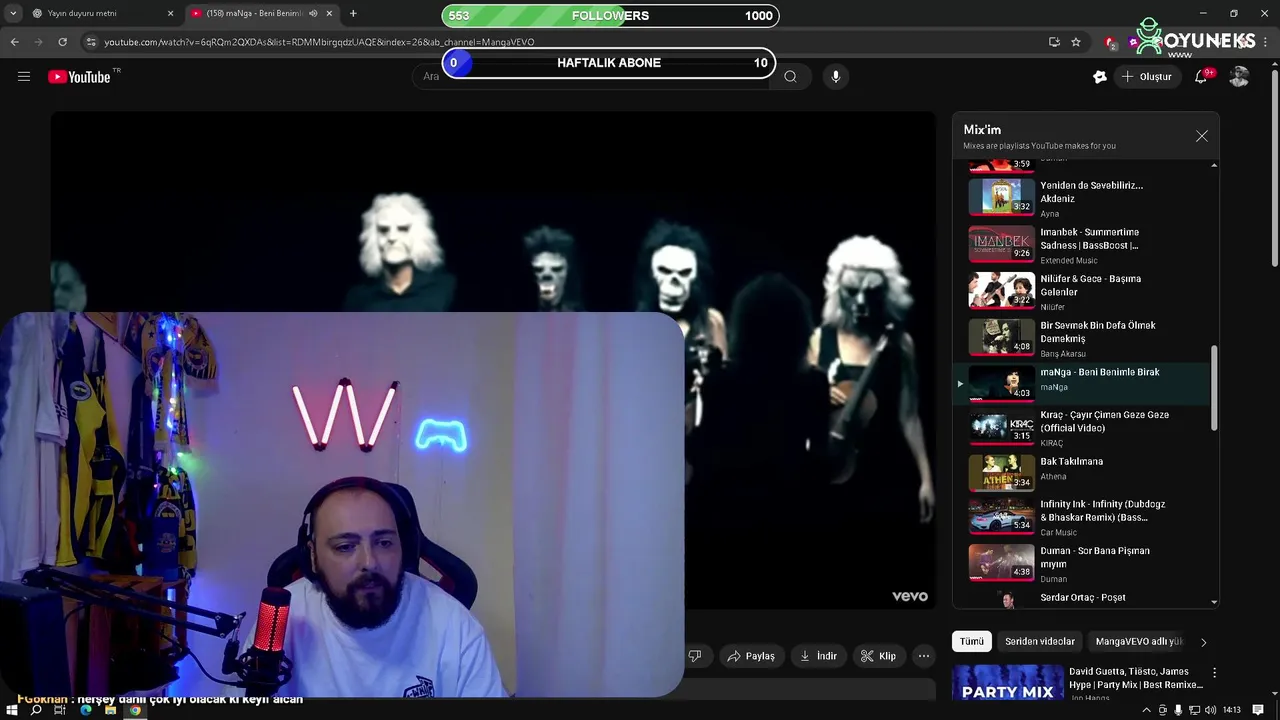Open YouTube notifications bell
Screen dimensions: 1280x720
pyautogui.click(x=1201, y=76)
